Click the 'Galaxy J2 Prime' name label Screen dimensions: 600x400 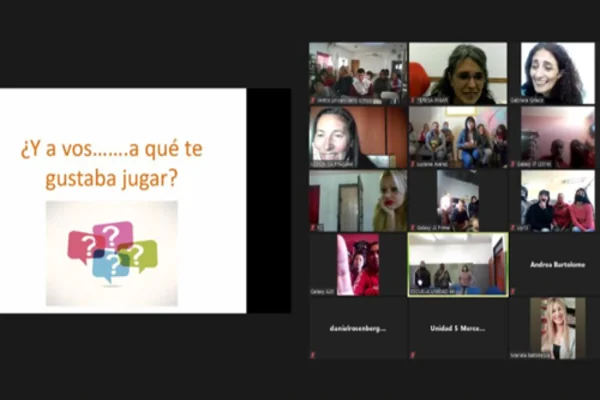coord(433,228)
